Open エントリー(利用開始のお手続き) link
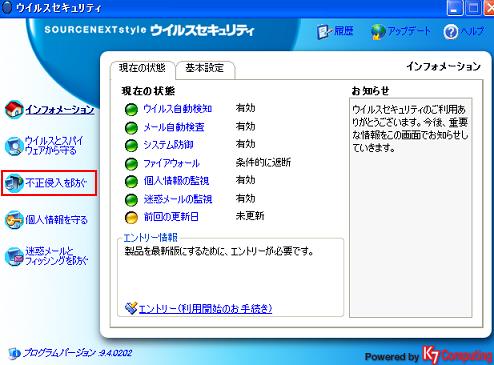Viewport: 494px width, 365px height. click(x=205, y=309)
